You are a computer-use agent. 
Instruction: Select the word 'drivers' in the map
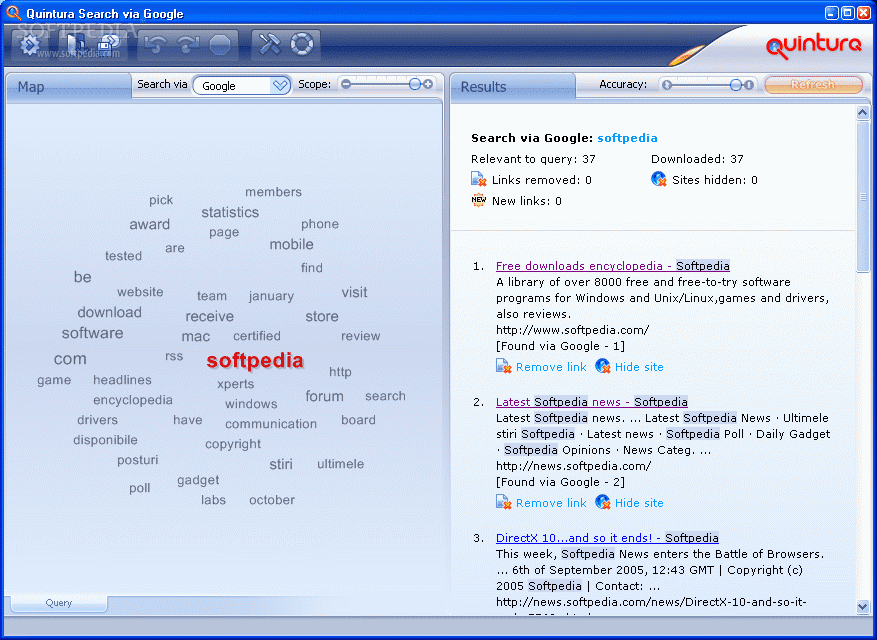(x=97, y=420)
